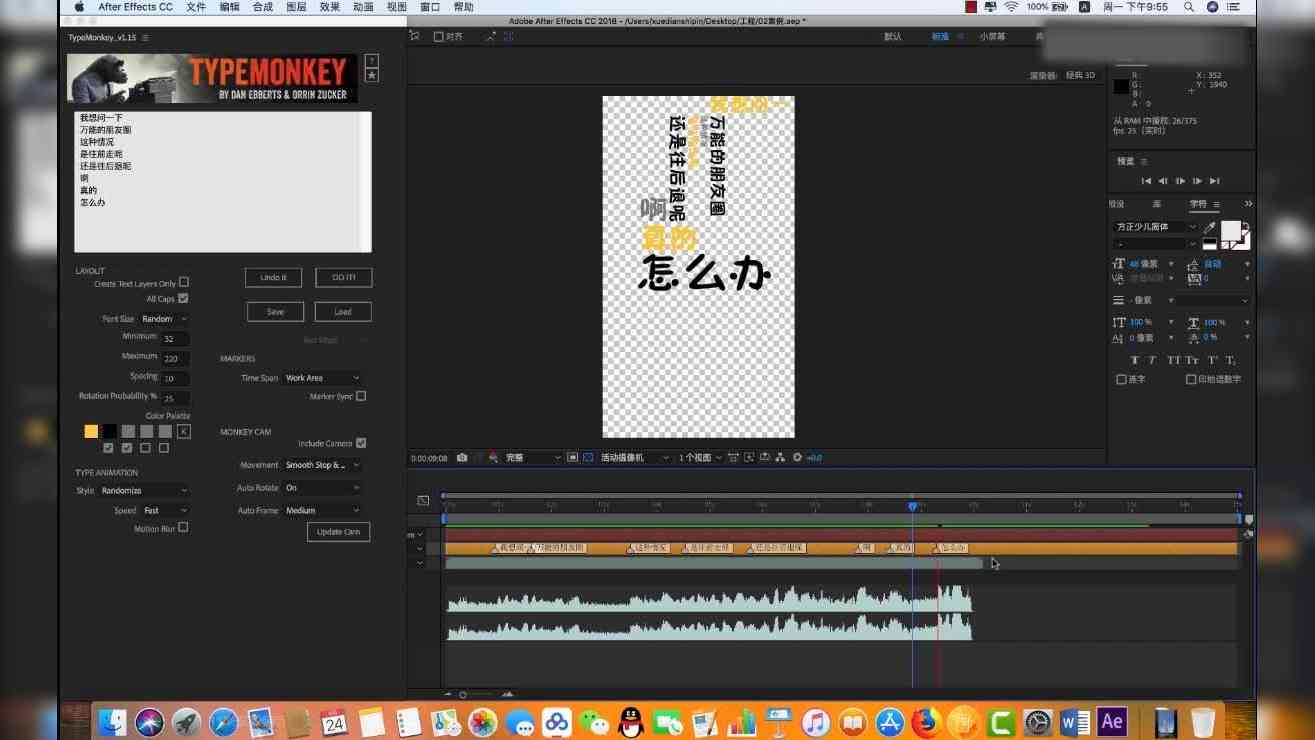Open the QQ penguin app in Dock

tap(631, 721)
